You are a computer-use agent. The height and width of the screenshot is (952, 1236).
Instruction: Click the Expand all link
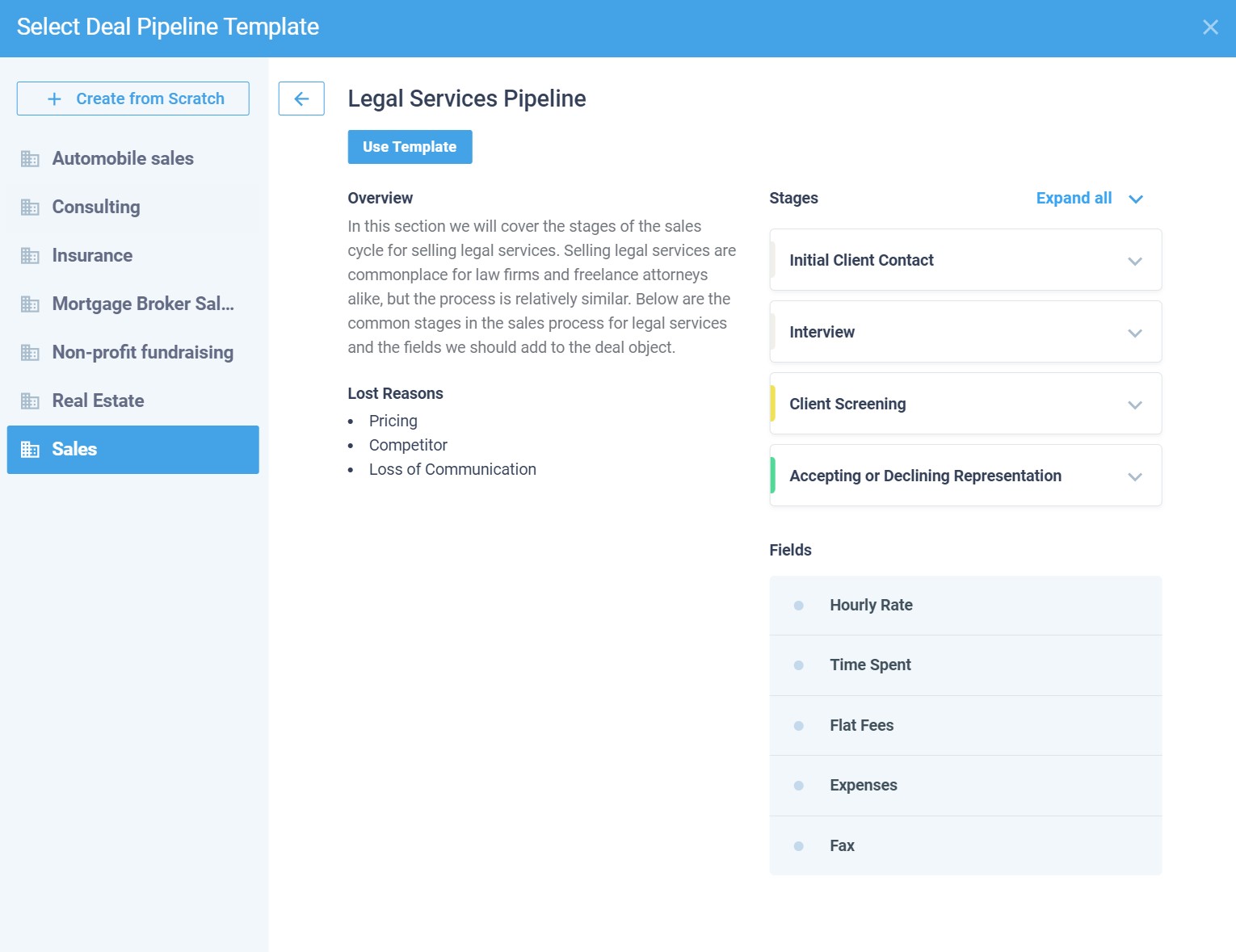click(x=1074, y=199)
